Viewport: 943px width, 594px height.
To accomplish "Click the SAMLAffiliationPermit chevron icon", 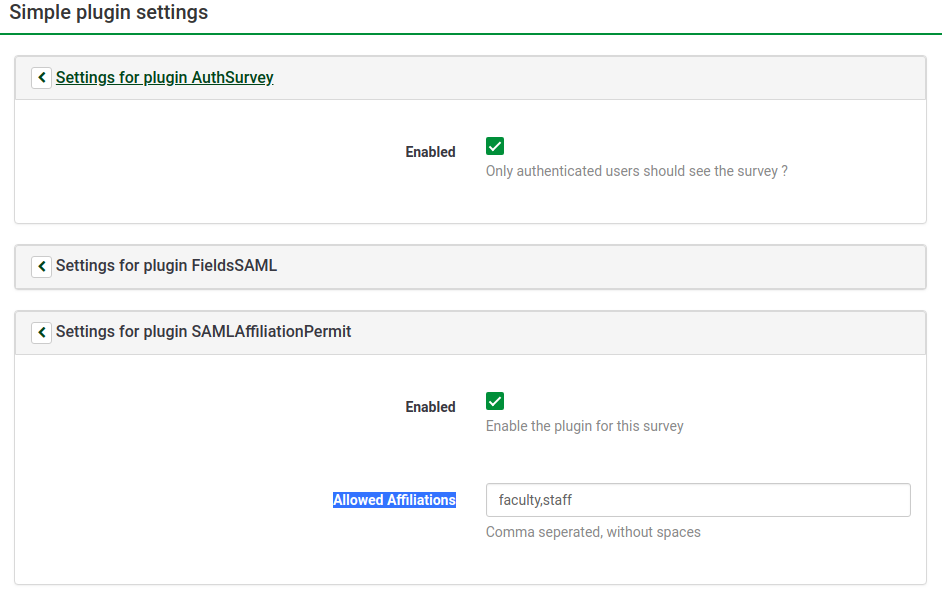I will pyautogui.click(x=41, y=332).
